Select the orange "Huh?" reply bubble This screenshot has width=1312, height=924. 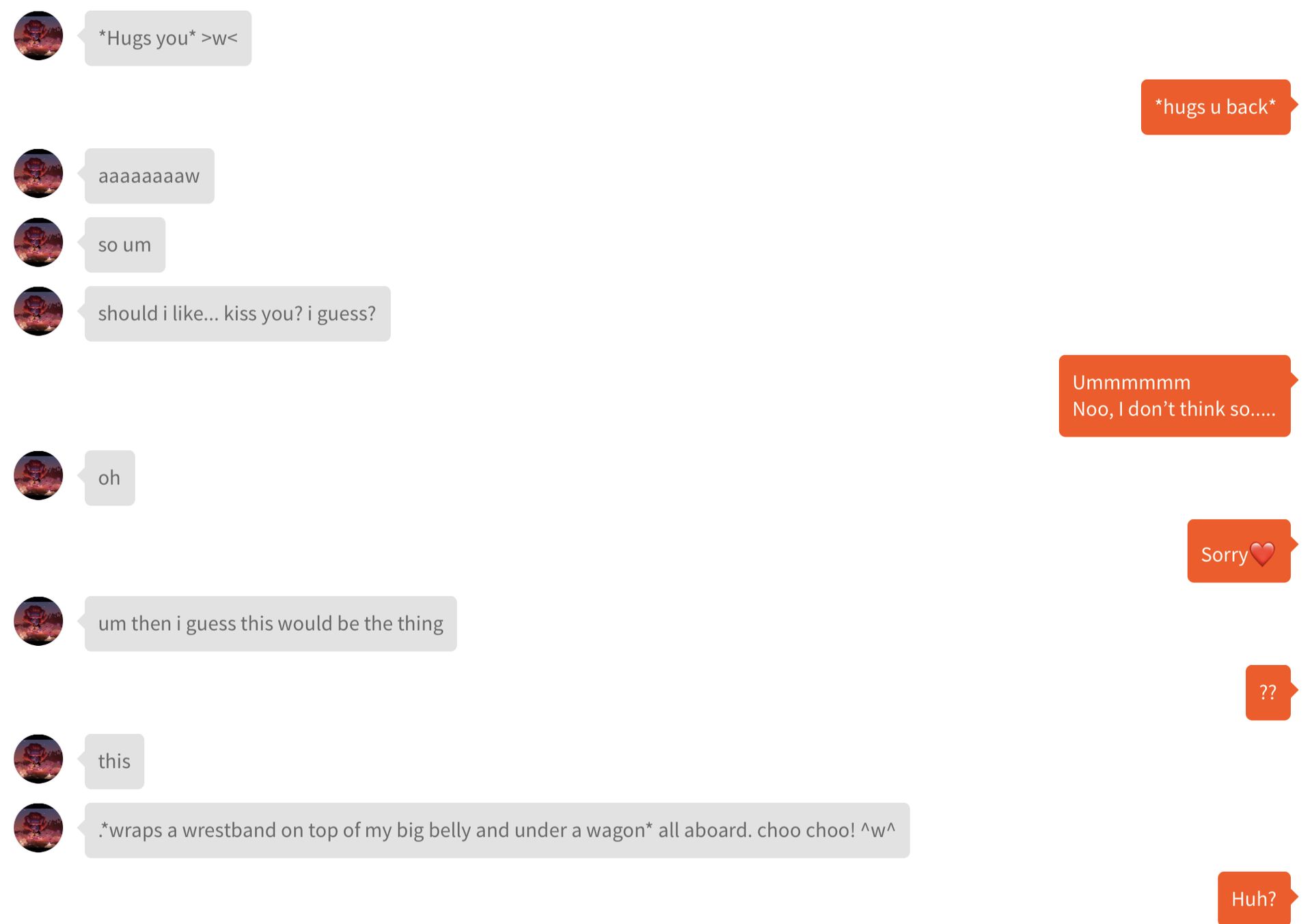pyautogui.click(x=1254, y=898)
